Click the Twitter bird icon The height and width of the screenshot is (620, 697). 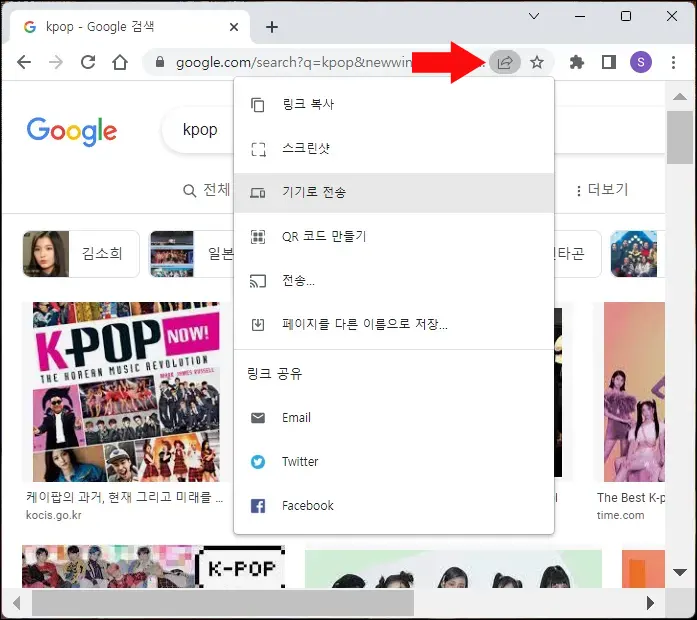[x=258, y=462]
